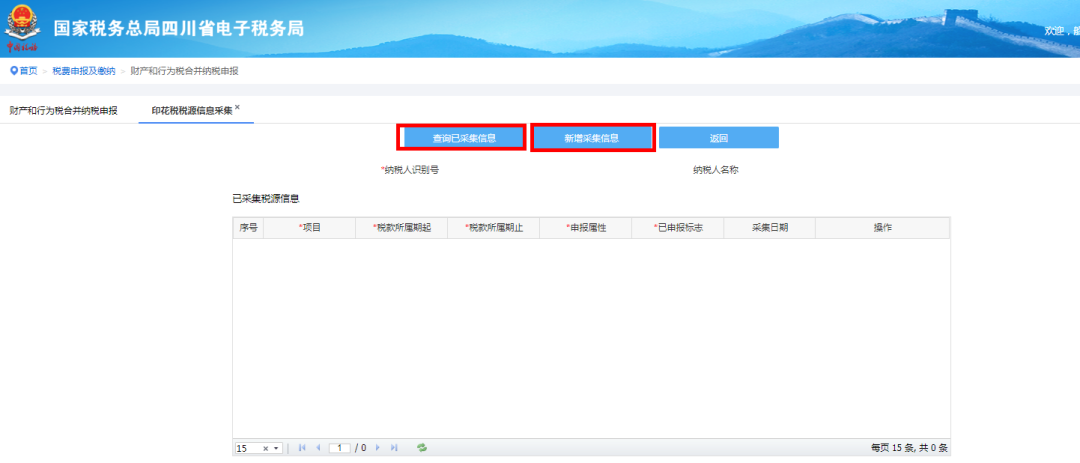Click the 查询已采集信息 button

464,138
